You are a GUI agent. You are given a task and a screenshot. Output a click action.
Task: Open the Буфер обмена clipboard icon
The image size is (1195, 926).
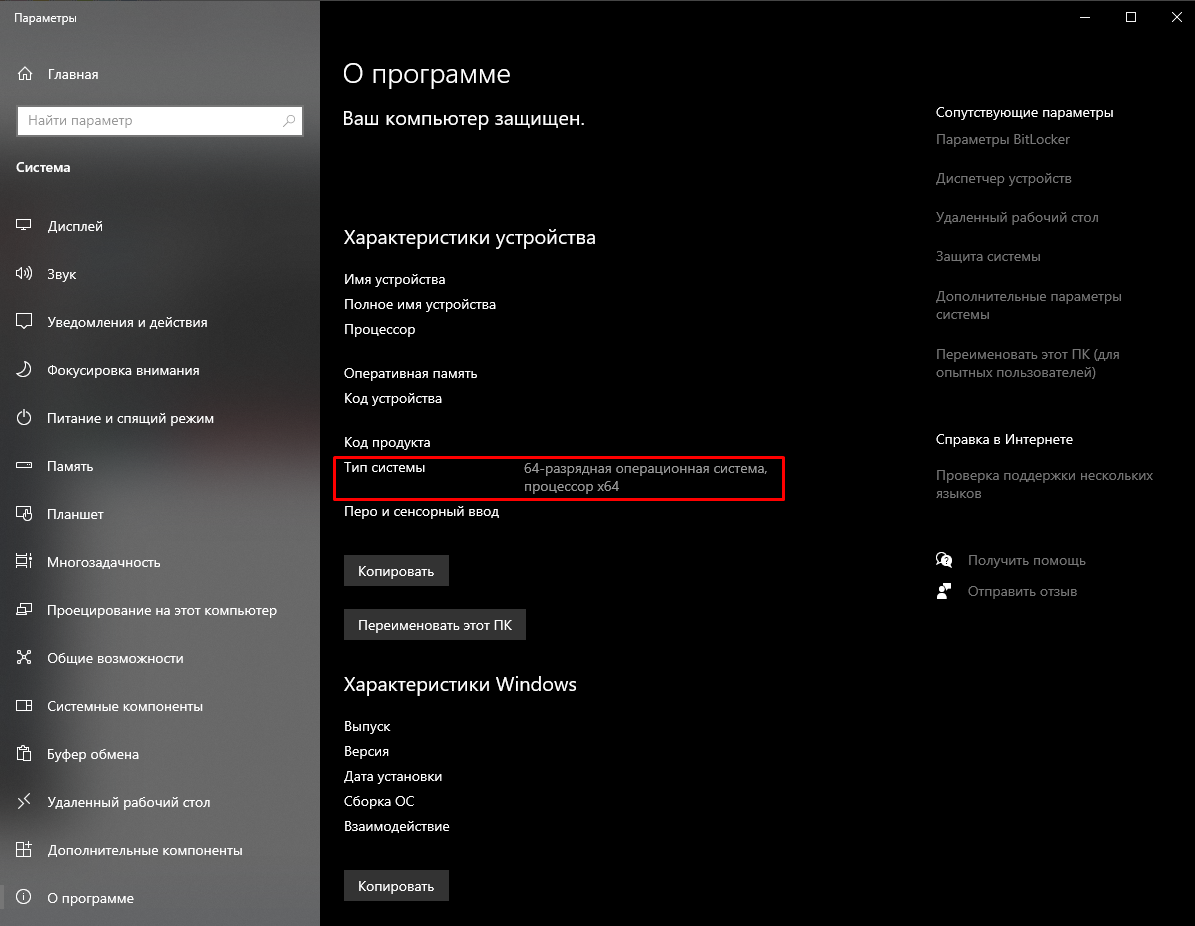(25, 754)
